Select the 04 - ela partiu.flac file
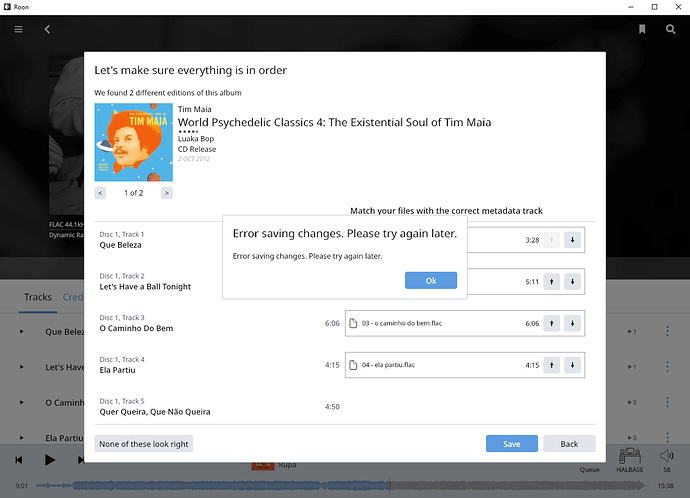Image resolution: width=690 pixels, height=498 pixels. (465, 365)
